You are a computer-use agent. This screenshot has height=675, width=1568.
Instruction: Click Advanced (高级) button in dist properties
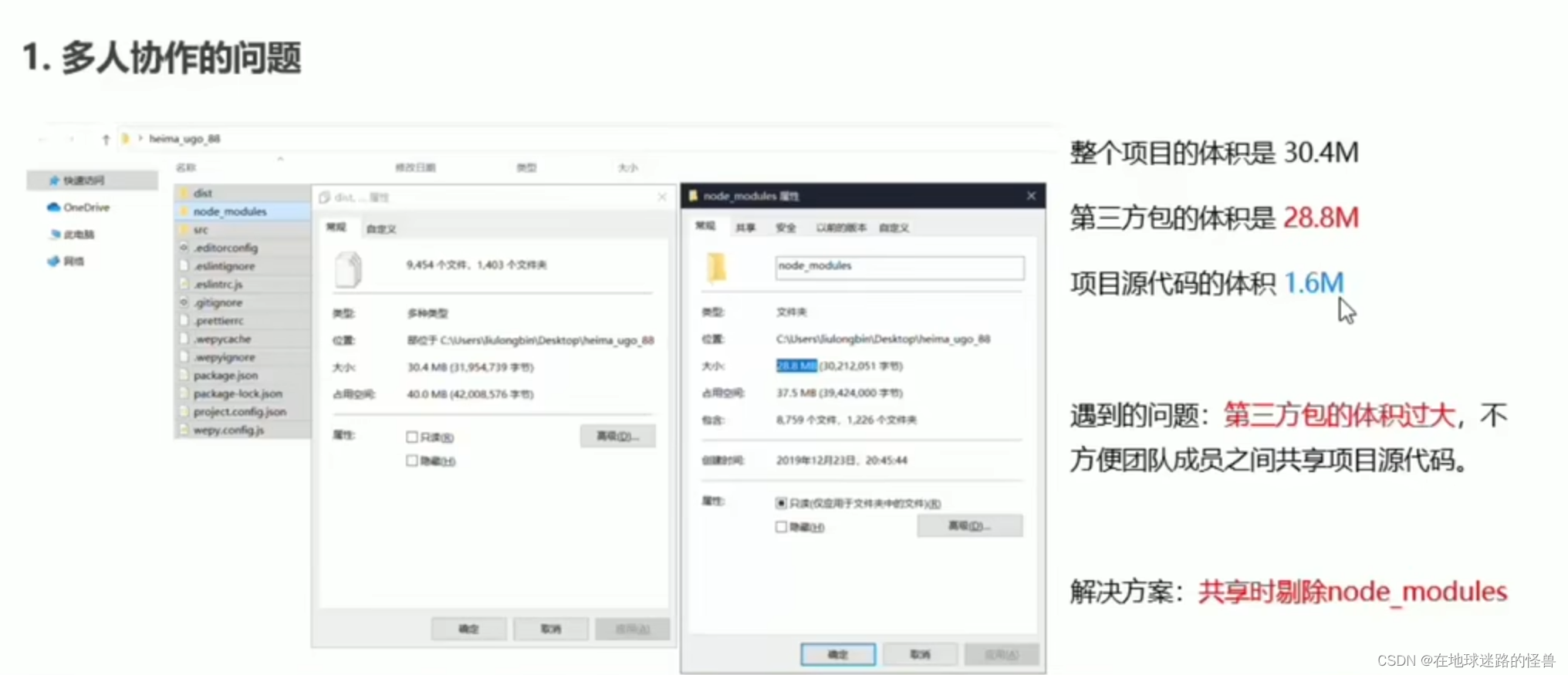pyautogui.click(x=618, y=436)
